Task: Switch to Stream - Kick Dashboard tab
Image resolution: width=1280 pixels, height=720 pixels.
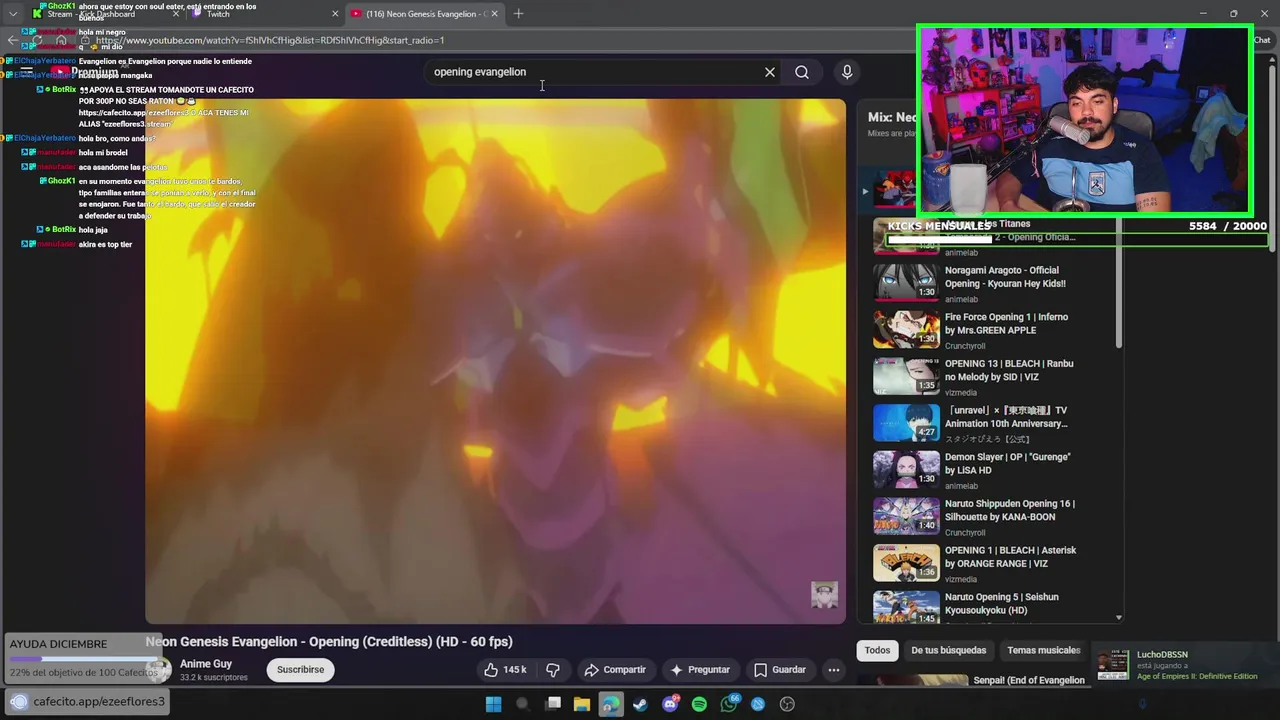Action: click(104, 14)
